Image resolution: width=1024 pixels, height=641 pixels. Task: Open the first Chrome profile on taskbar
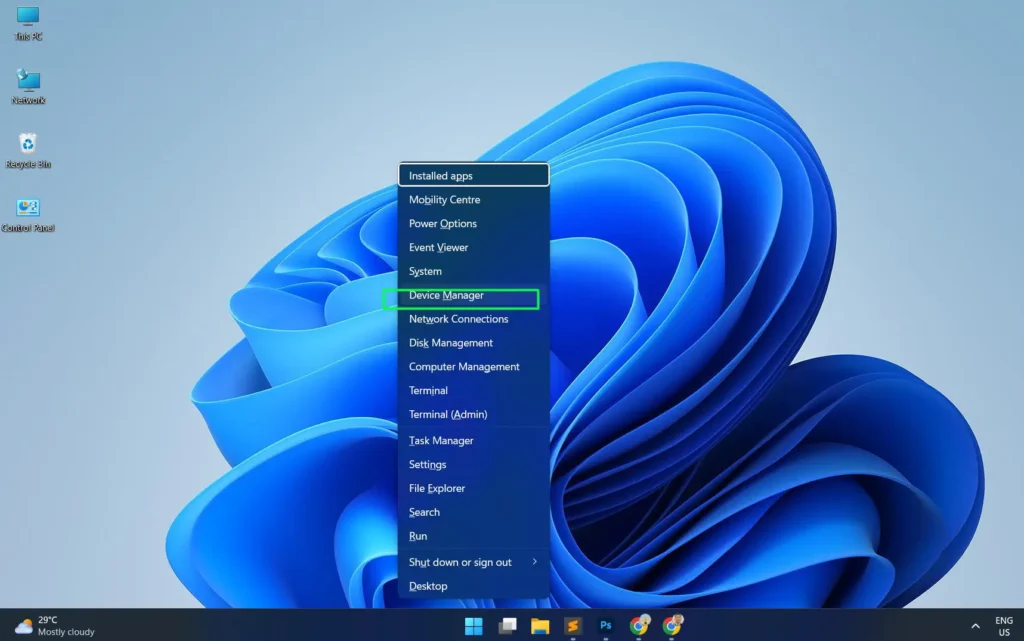(x=639, y=625)
